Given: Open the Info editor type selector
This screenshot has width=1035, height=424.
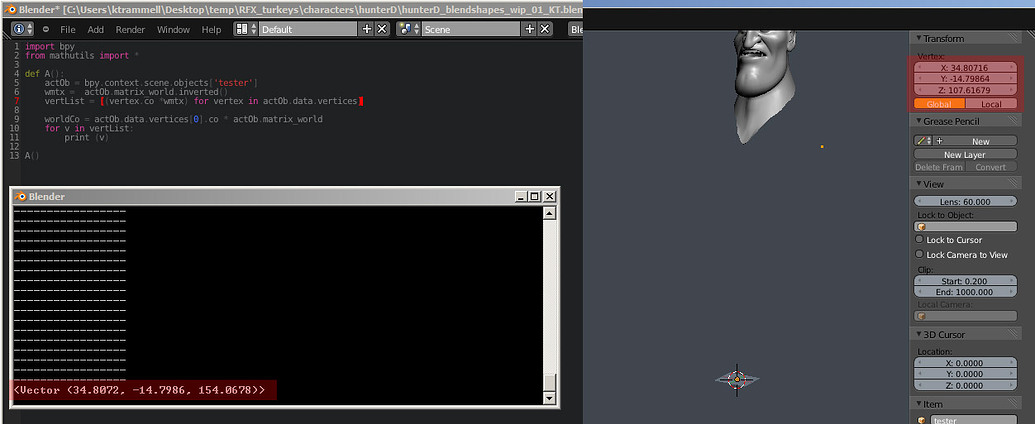Looking at the screenshot, I should 23,29.
